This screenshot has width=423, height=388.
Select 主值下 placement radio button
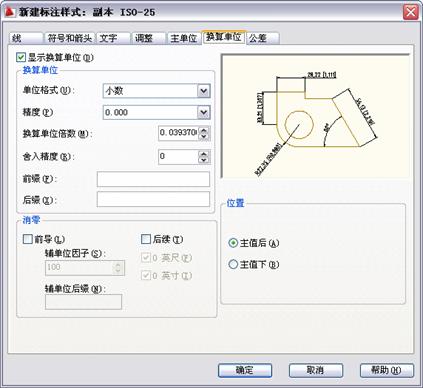pos(233,265)
